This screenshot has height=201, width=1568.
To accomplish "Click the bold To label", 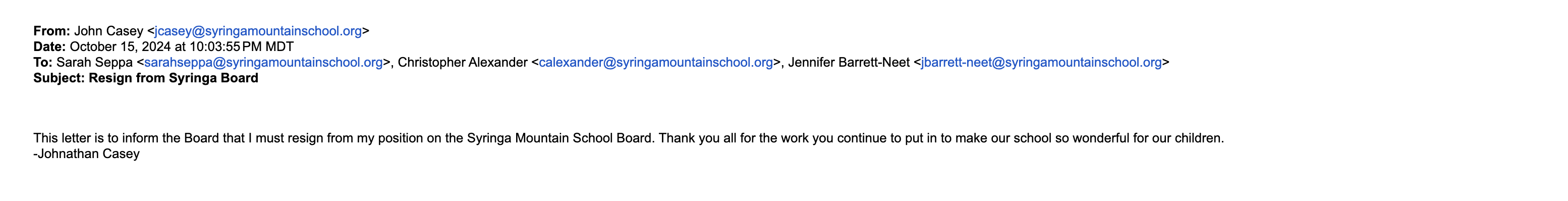I will point(42,63).
